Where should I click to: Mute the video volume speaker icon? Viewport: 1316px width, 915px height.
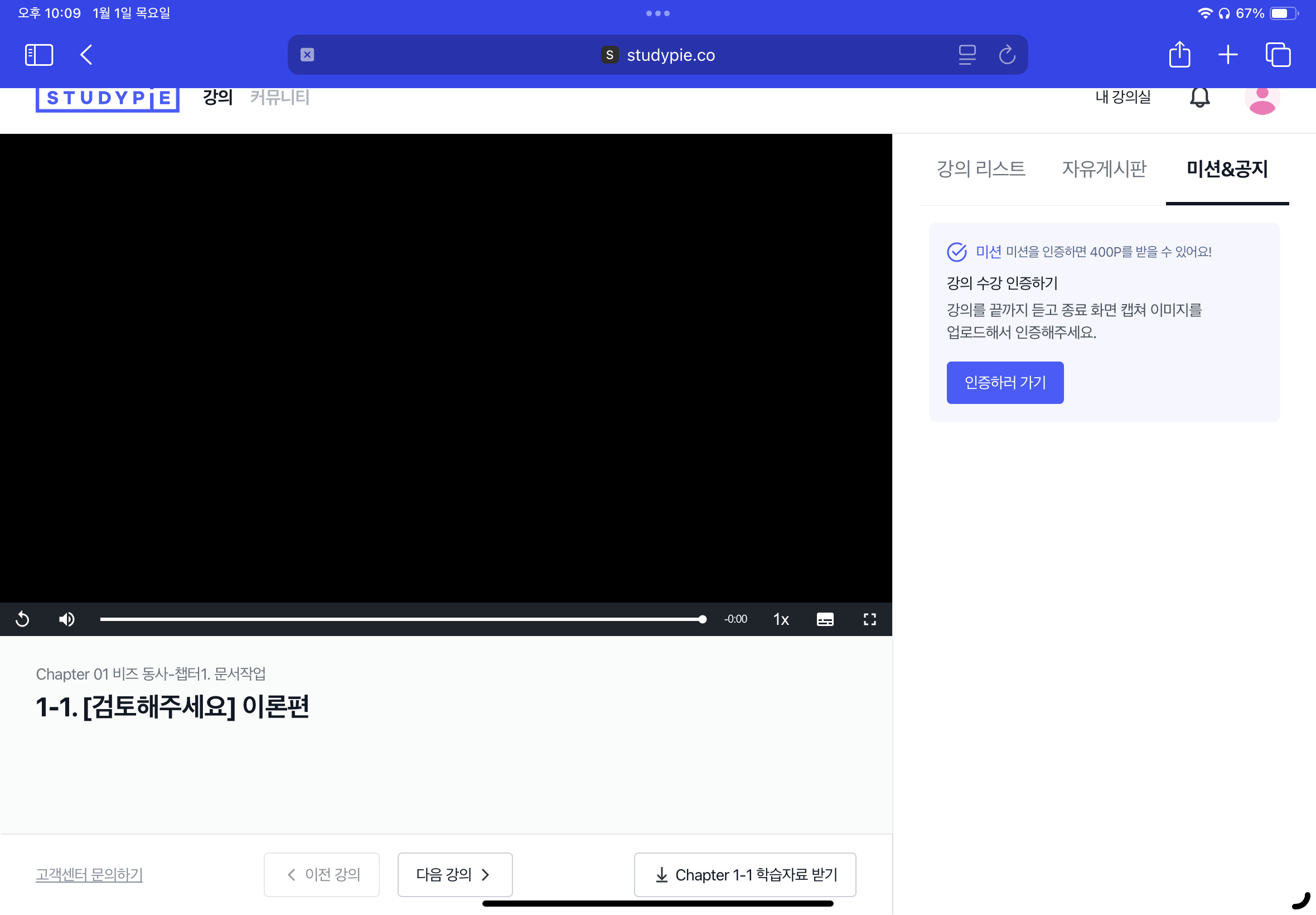click(66, 619)
